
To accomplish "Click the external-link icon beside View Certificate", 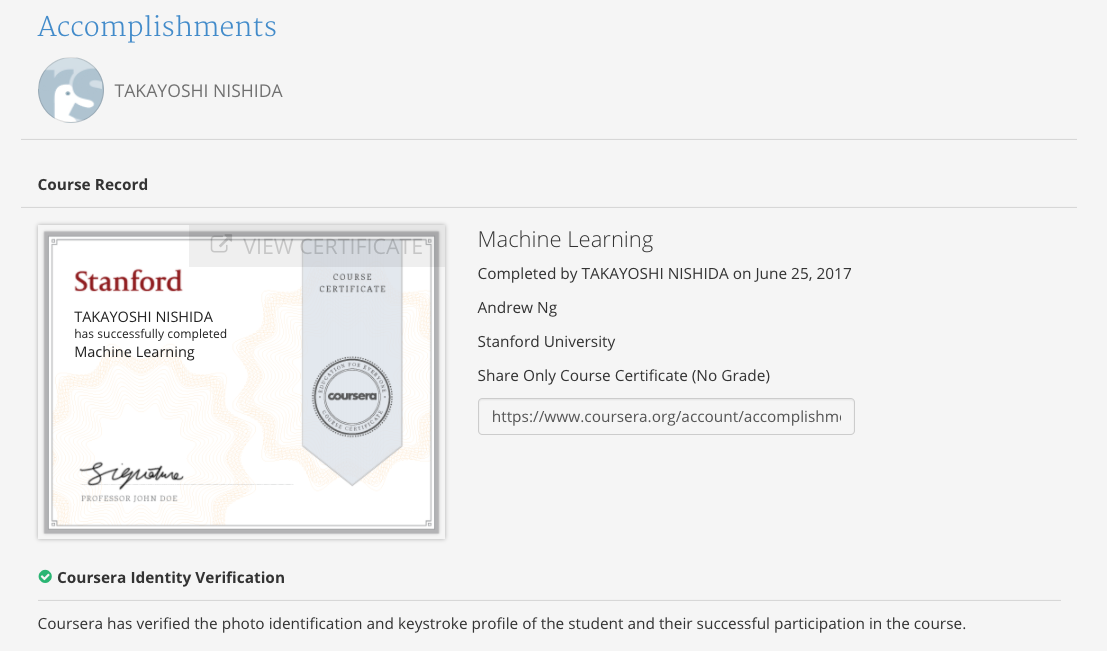I will [x=221, y=244].
